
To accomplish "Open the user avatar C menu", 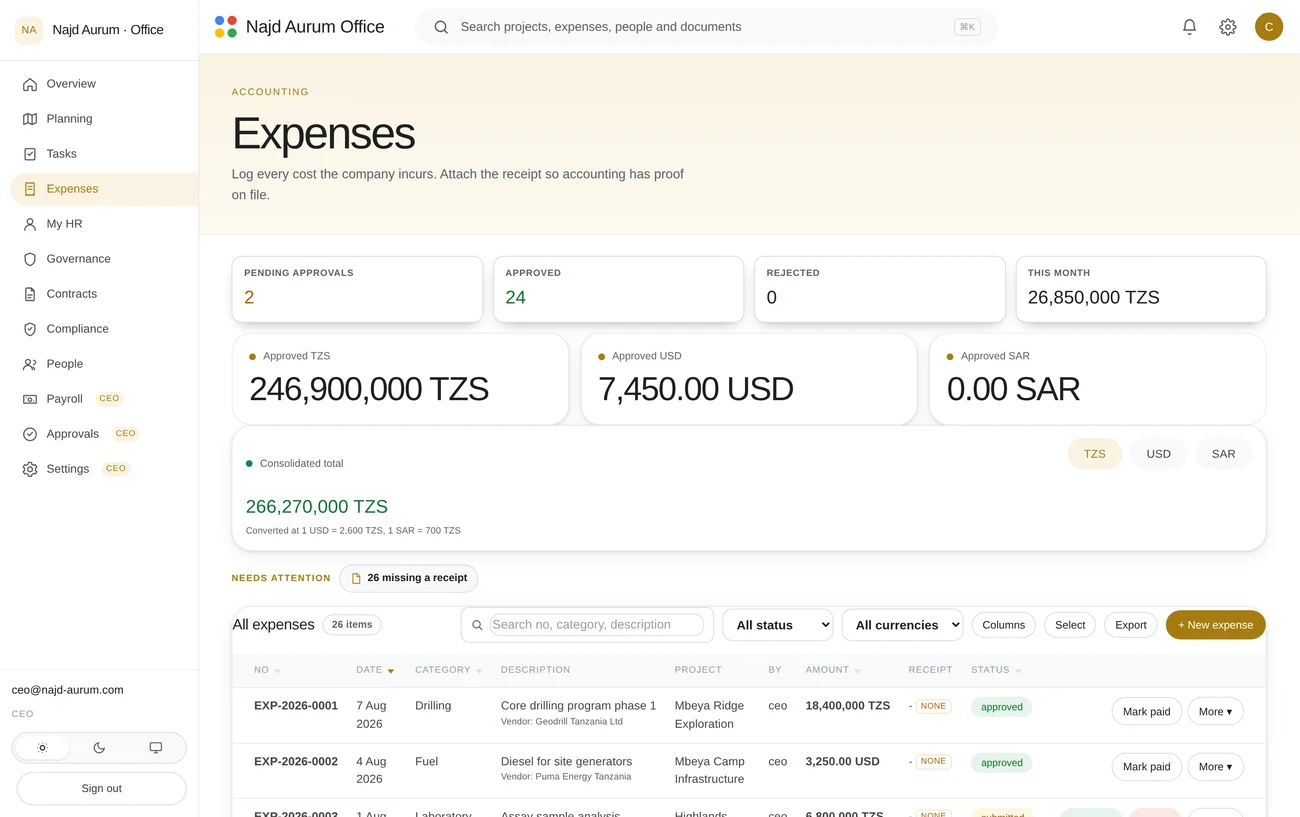I will point(1269,27).
